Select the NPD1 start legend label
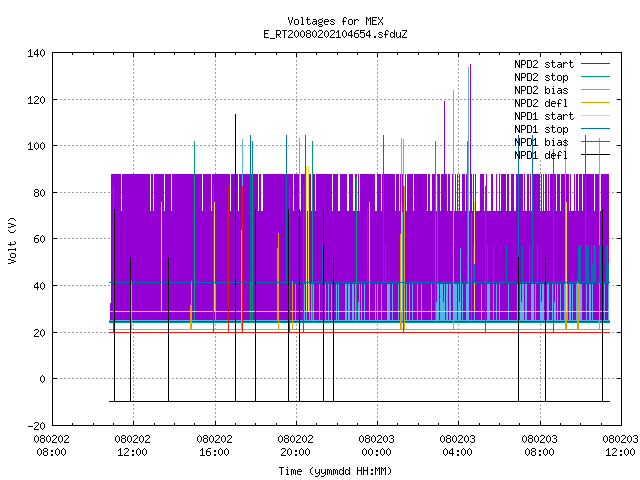The image size is (640, 480). [x=544, y=116]
